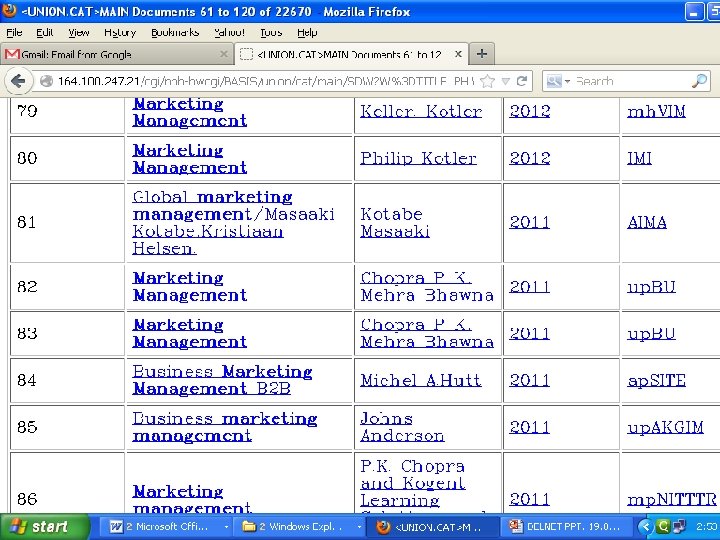Click row number 85 cell

67,428
